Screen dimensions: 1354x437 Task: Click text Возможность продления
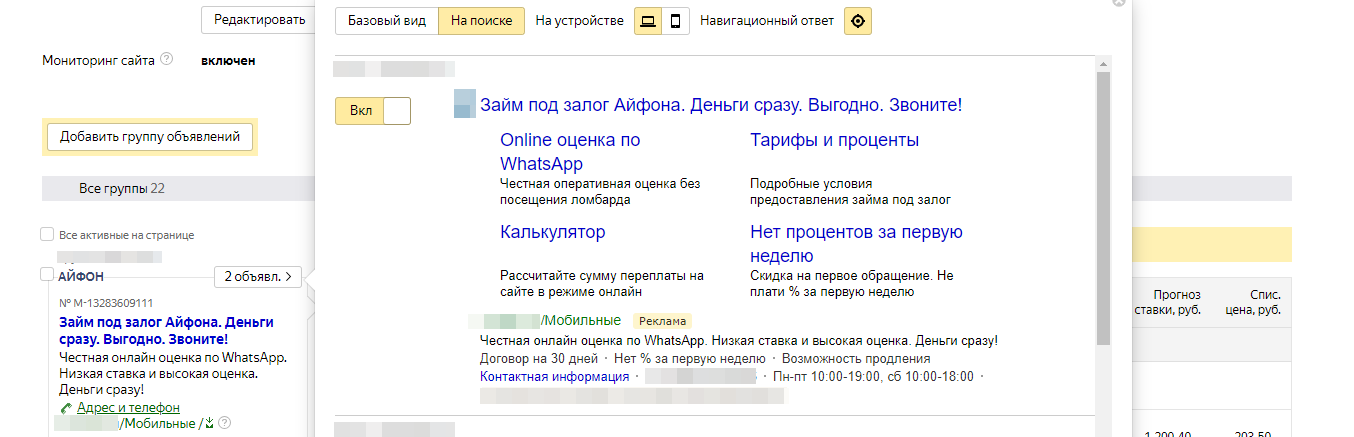coord(856,358)
